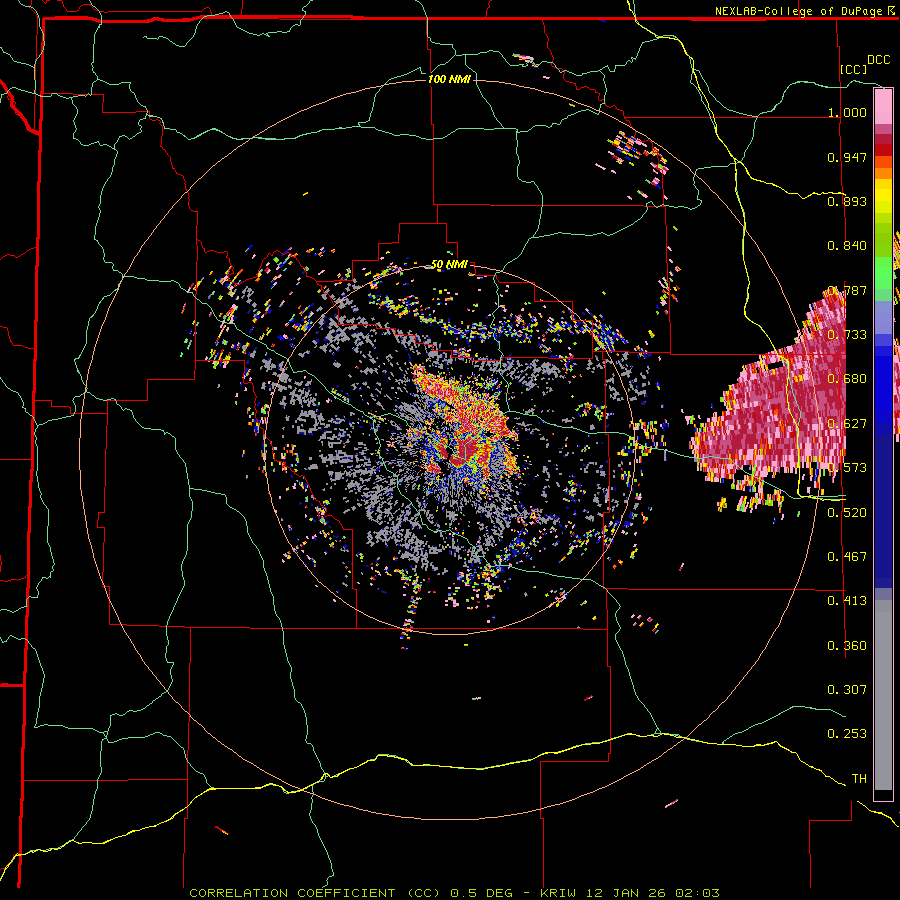Click the 0.893 scale value
This screenshot has height=900, width=900.
[x=847, y=201]
